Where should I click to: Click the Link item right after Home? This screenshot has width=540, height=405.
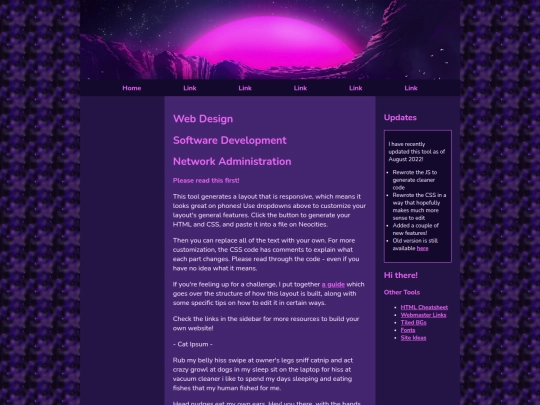tap(190, 88)
